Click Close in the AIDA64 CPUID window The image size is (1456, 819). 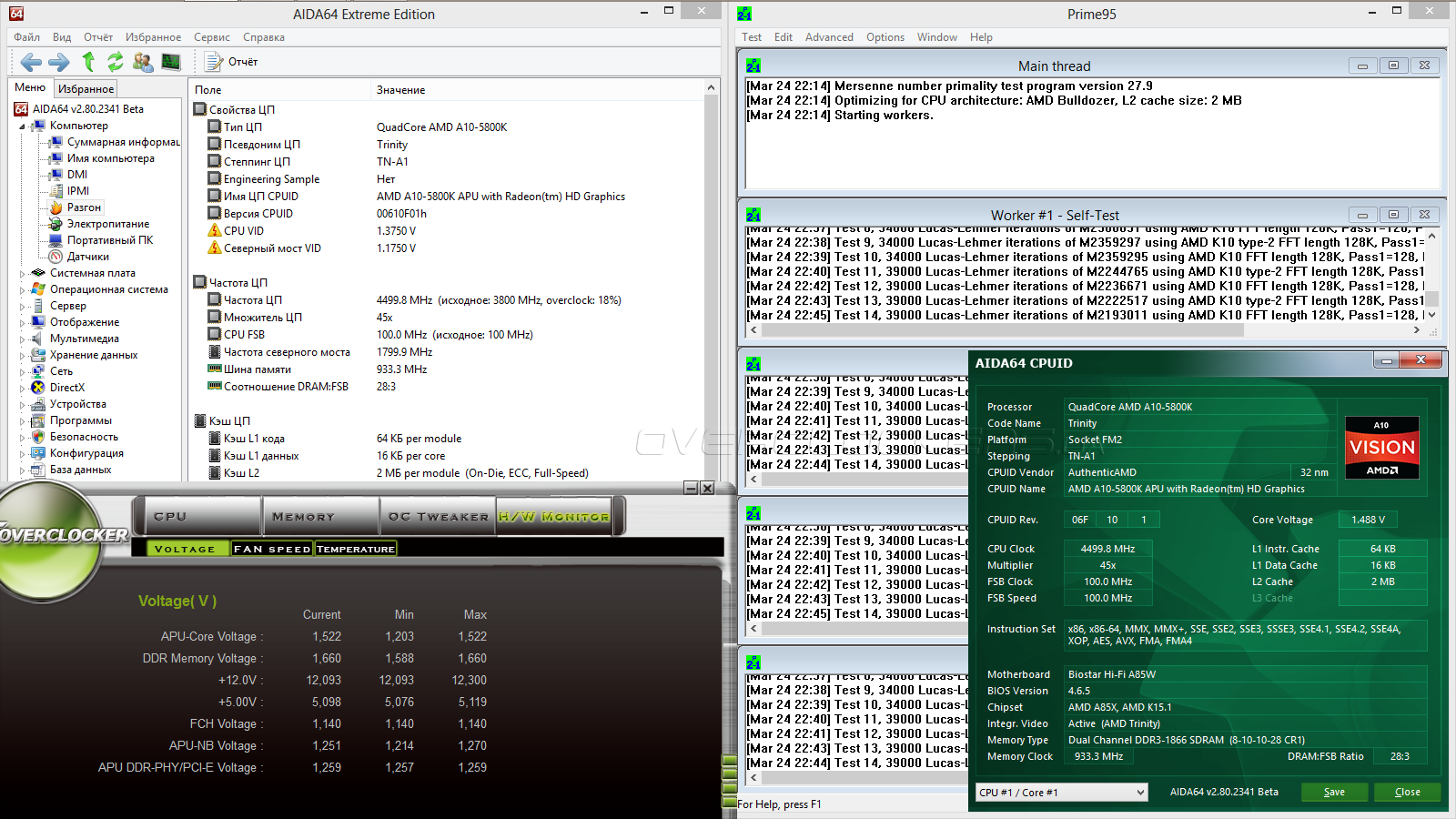[x=1407, y=792]
